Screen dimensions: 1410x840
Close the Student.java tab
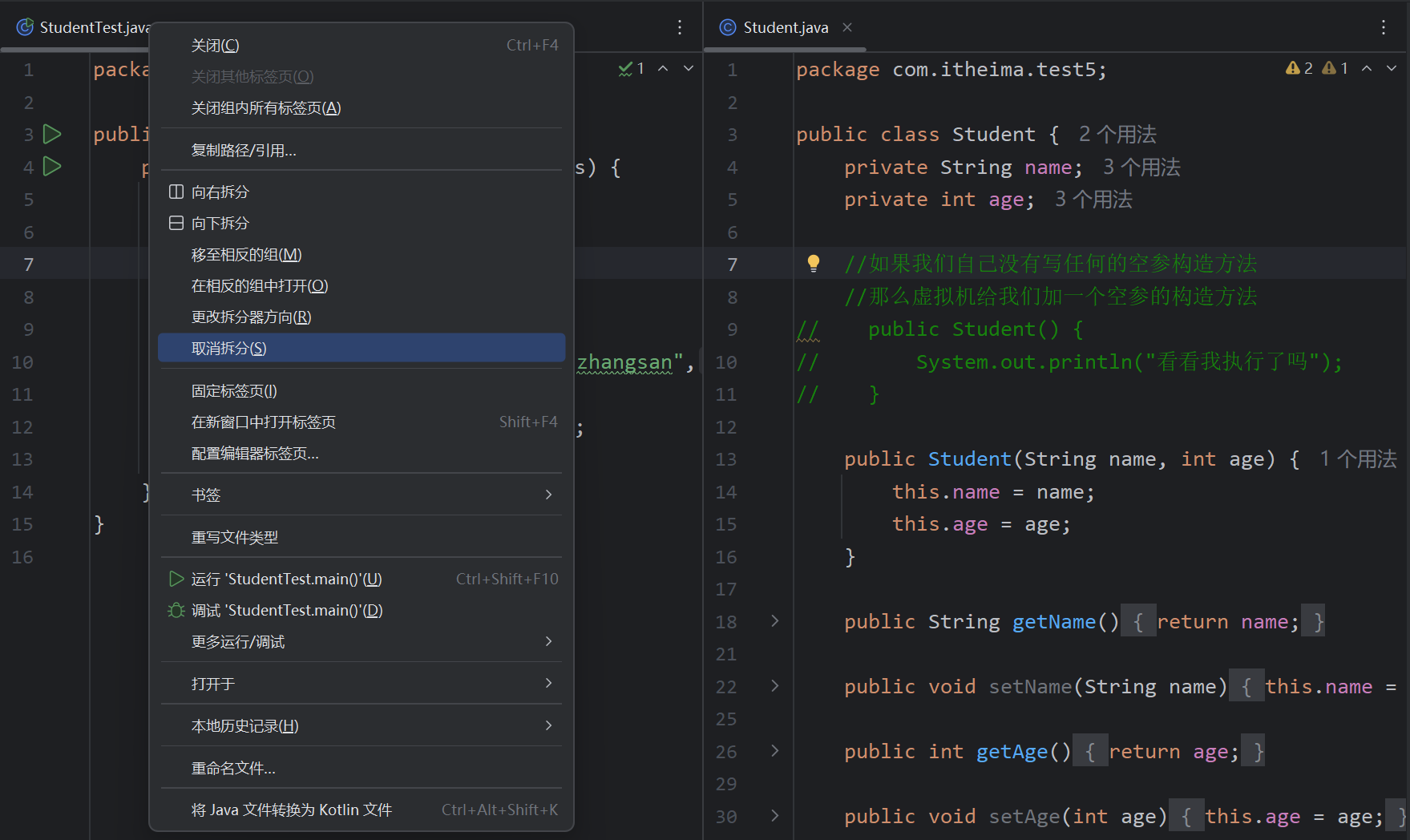coord(847,27)
